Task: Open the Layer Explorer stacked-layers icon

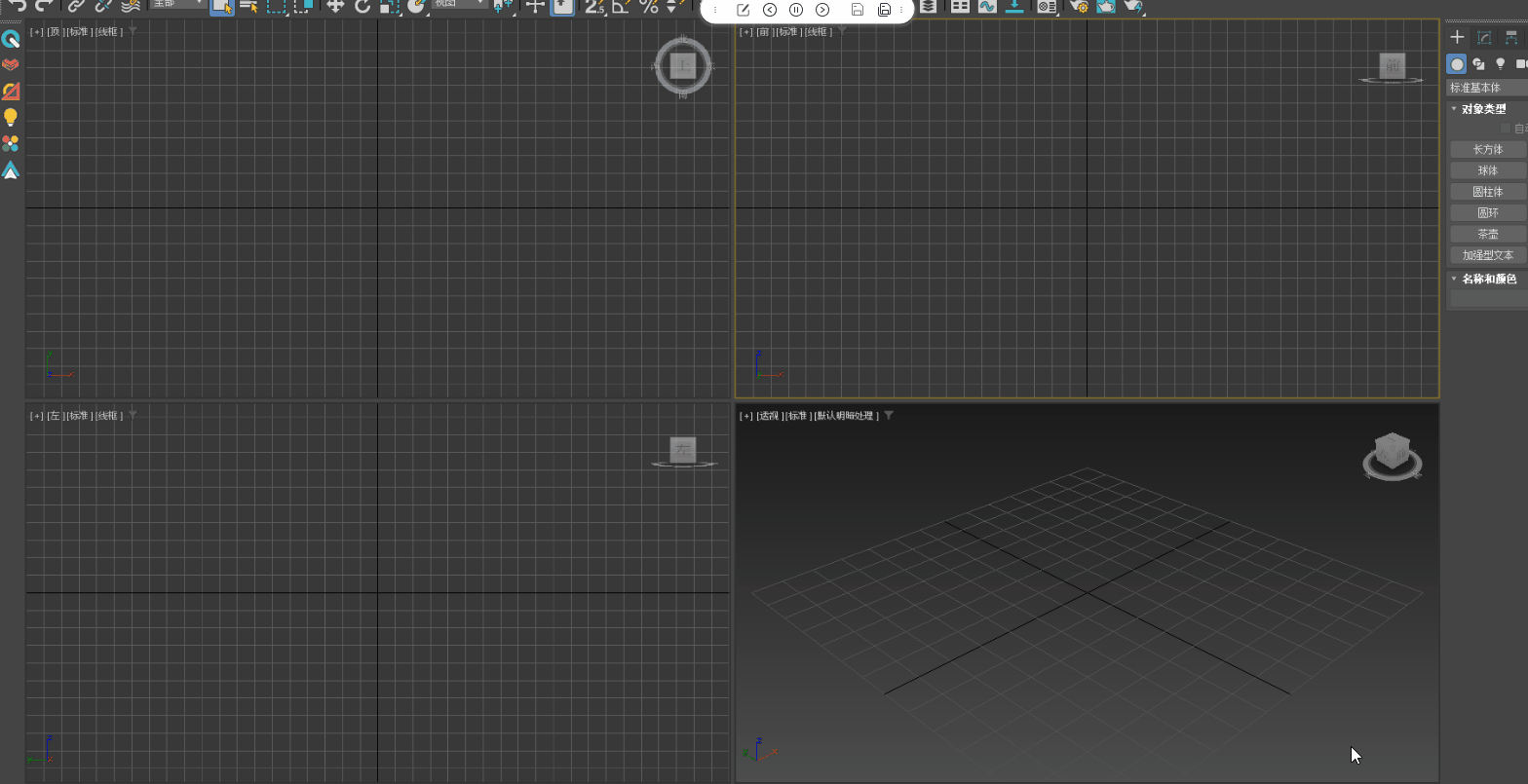Action: tap(929, 6)
